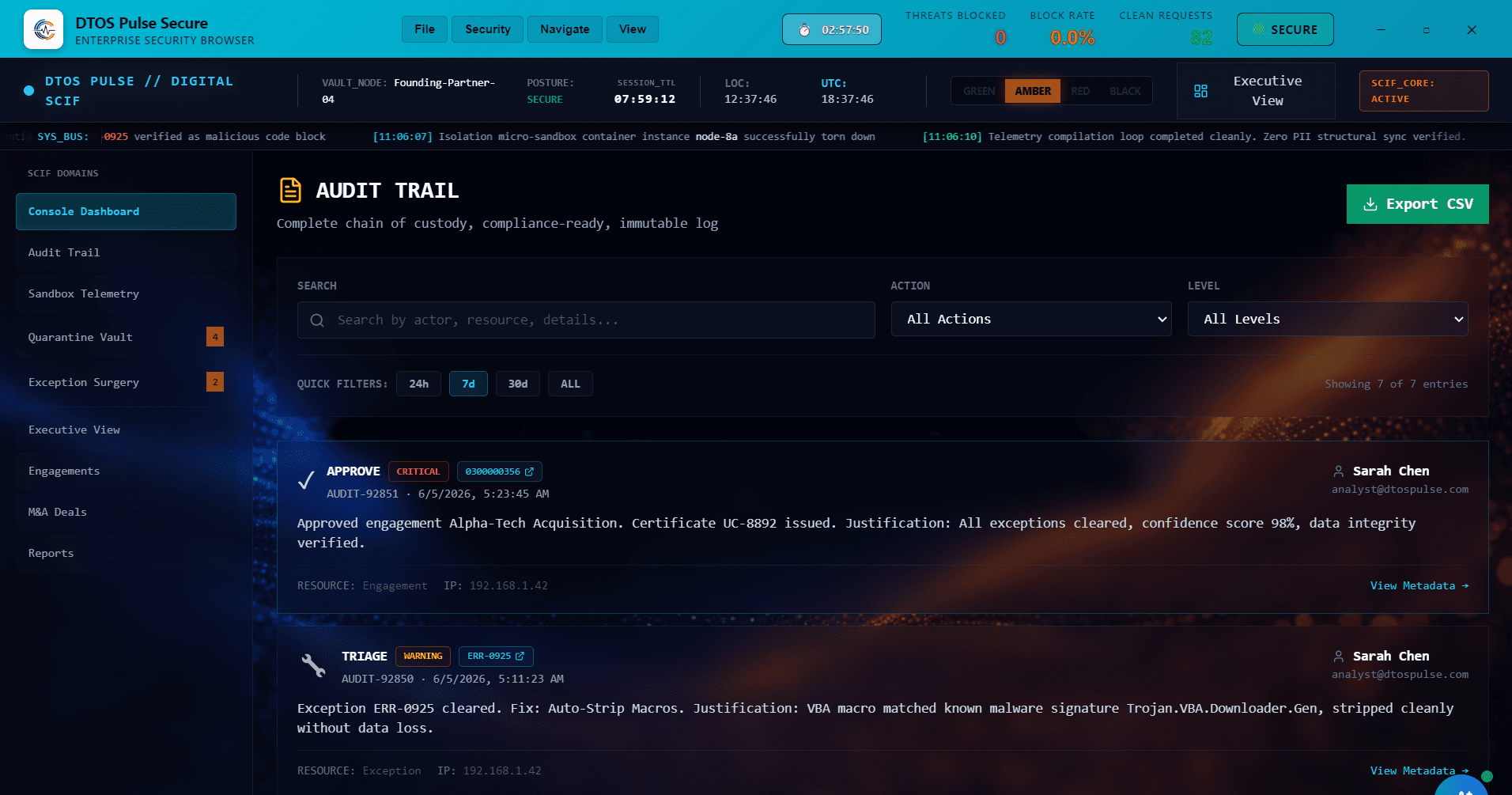Click the SESSION_TTL value 07:59:12

pos(645,100)
